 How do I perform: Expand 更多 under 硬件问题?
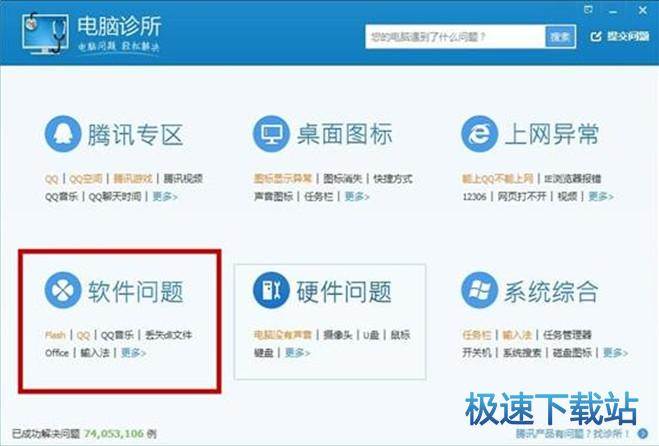coord(297,353)
